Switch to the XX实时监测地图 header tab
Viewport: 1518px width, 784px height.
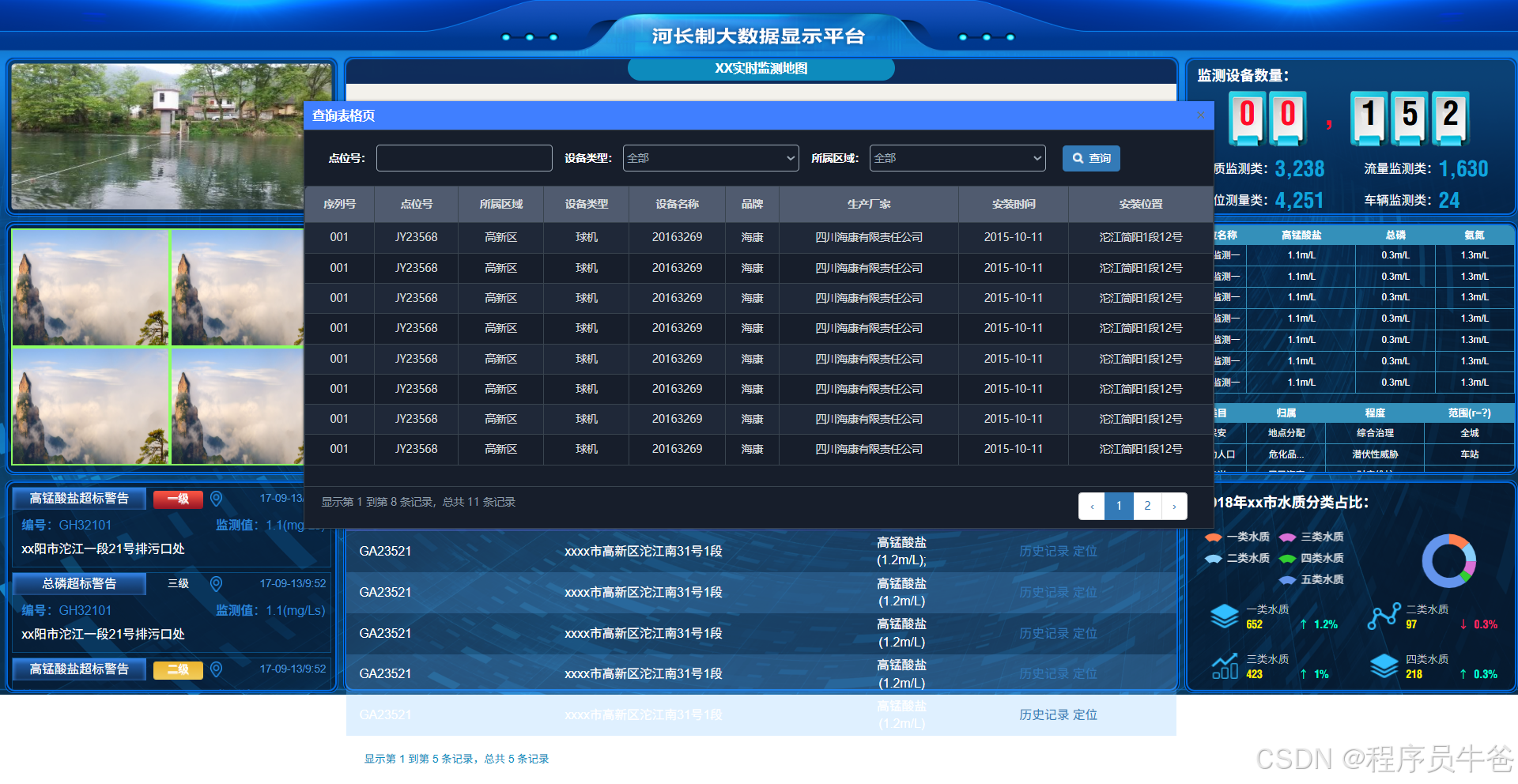tap(761, 69)
